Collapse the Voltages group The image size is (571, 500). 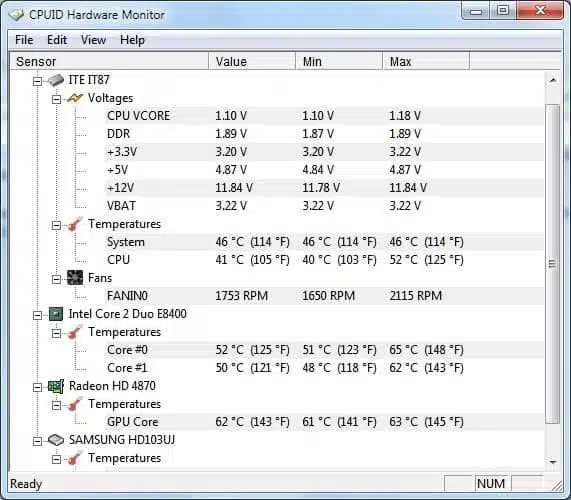56,99
